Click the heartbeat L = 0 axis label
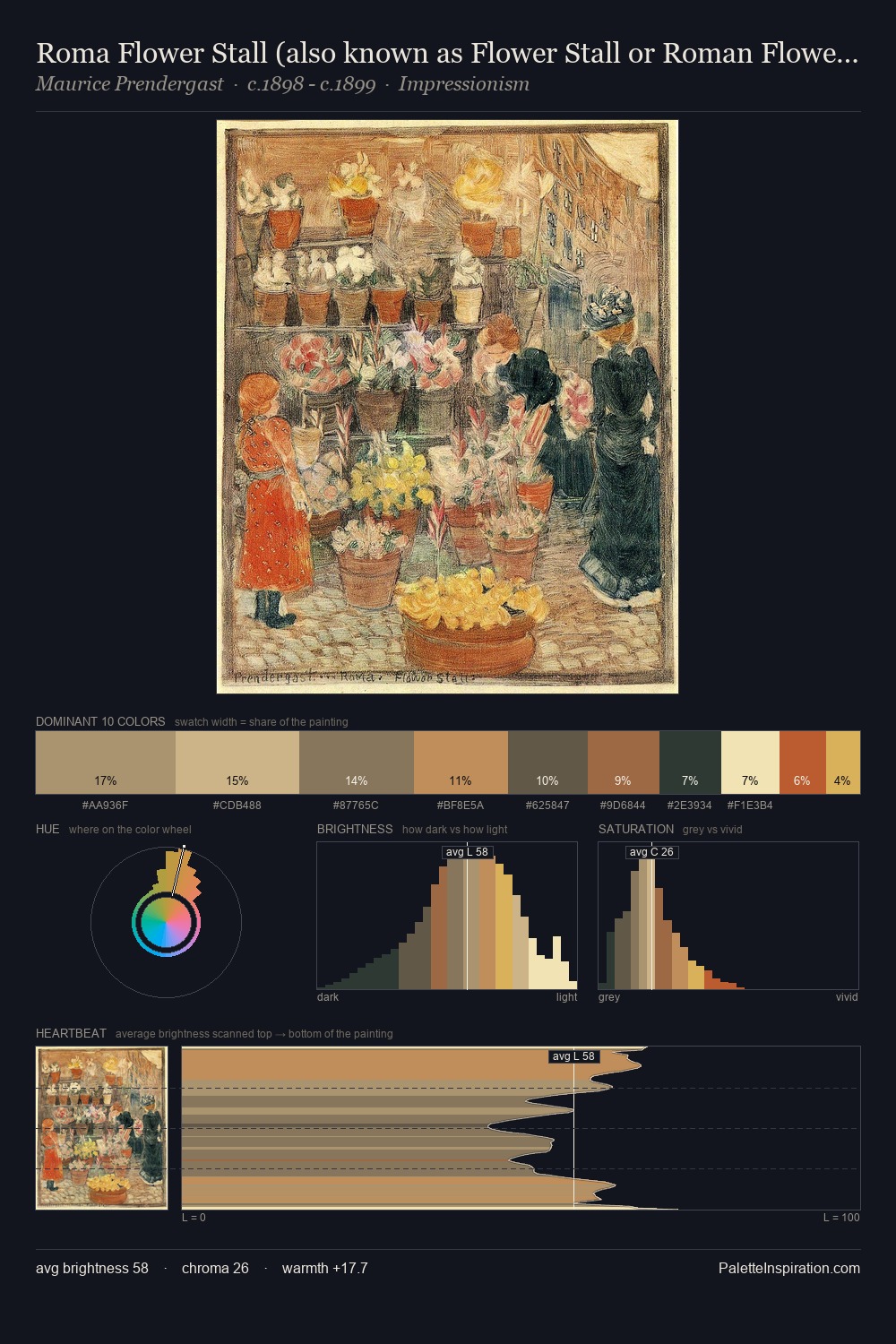 (194, 1218)
